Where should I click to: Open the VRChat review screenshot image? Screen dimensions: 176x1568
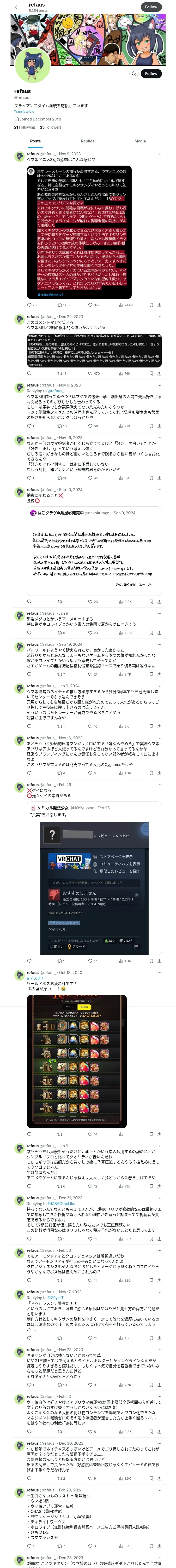click(95, 887)
